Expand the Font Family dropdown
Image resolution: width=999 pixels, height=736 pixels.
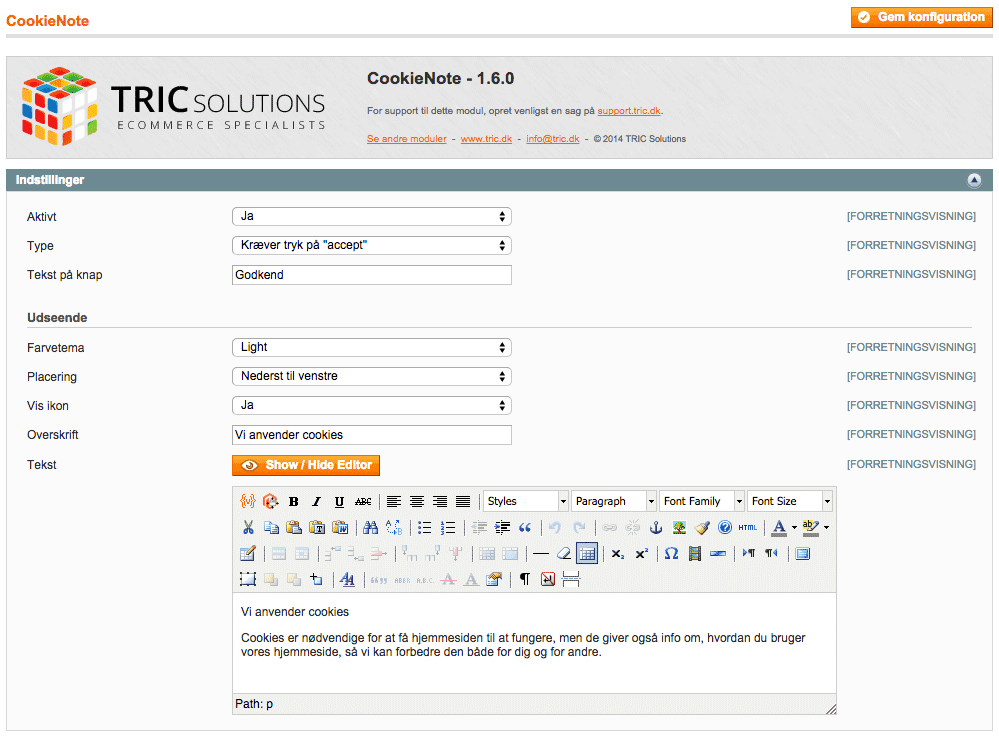point(702,501)
